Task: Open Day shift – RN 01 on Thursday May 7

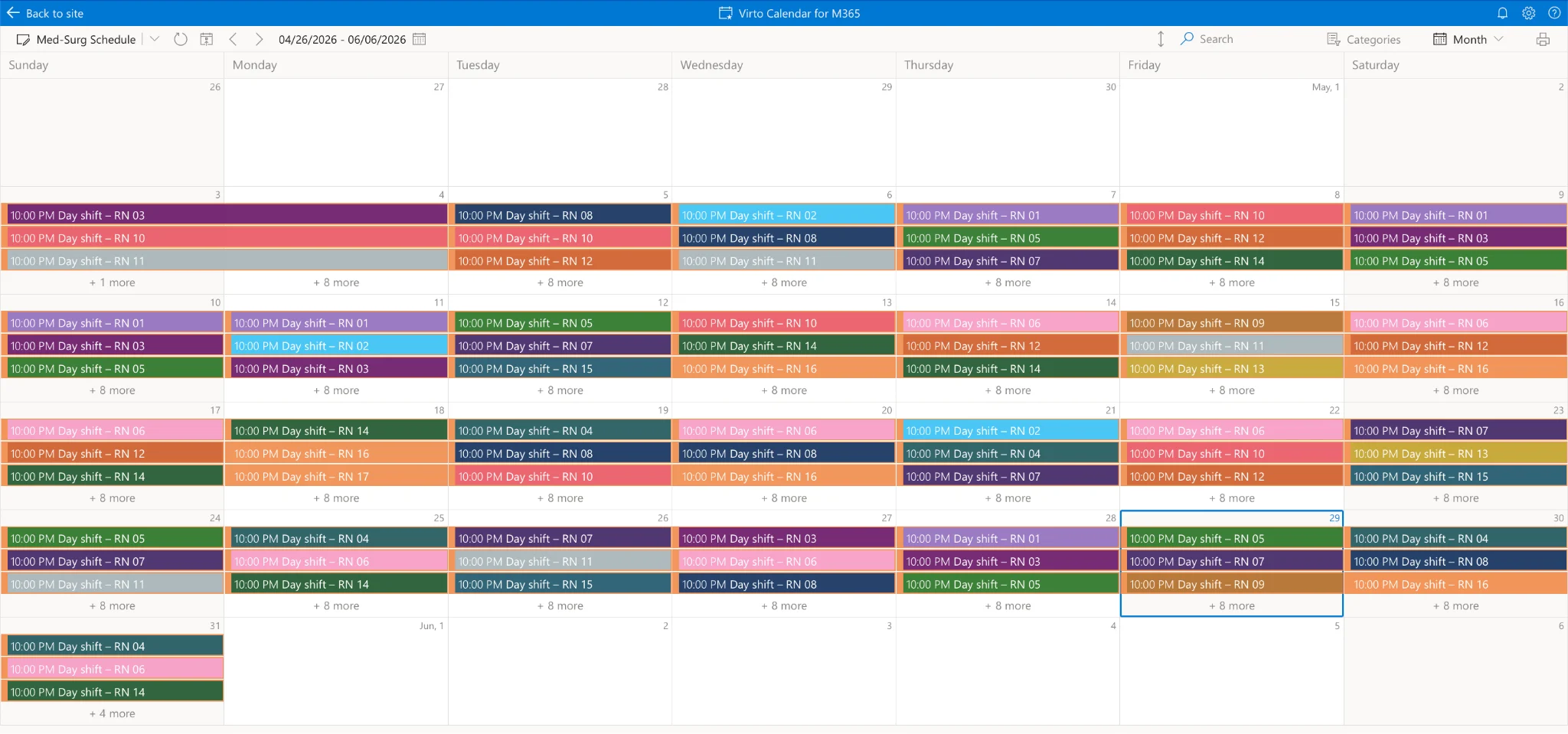Action: [x=1008, y=215]
